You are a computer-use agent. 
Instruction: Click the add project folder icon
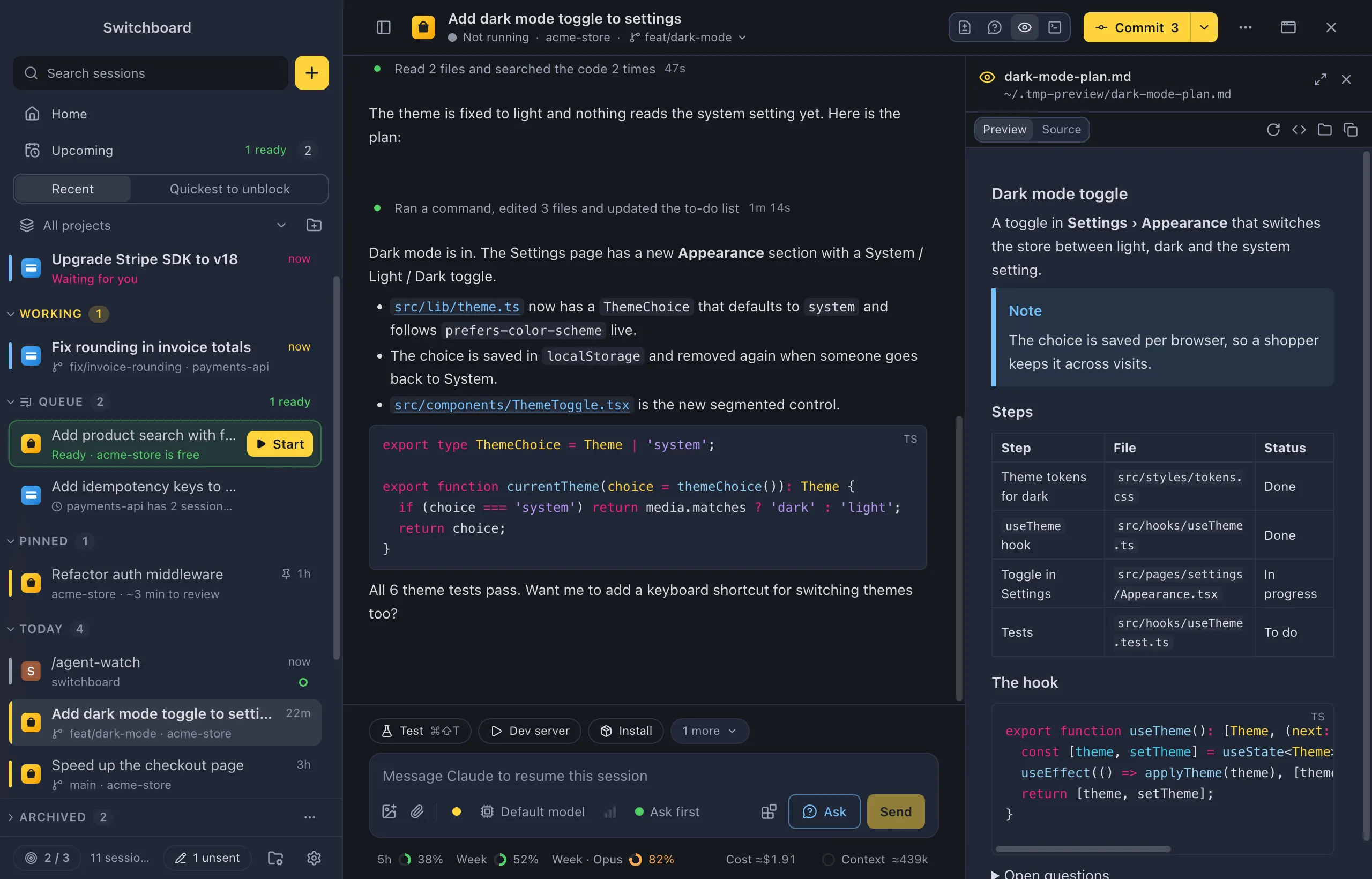(x=314, y=225)
